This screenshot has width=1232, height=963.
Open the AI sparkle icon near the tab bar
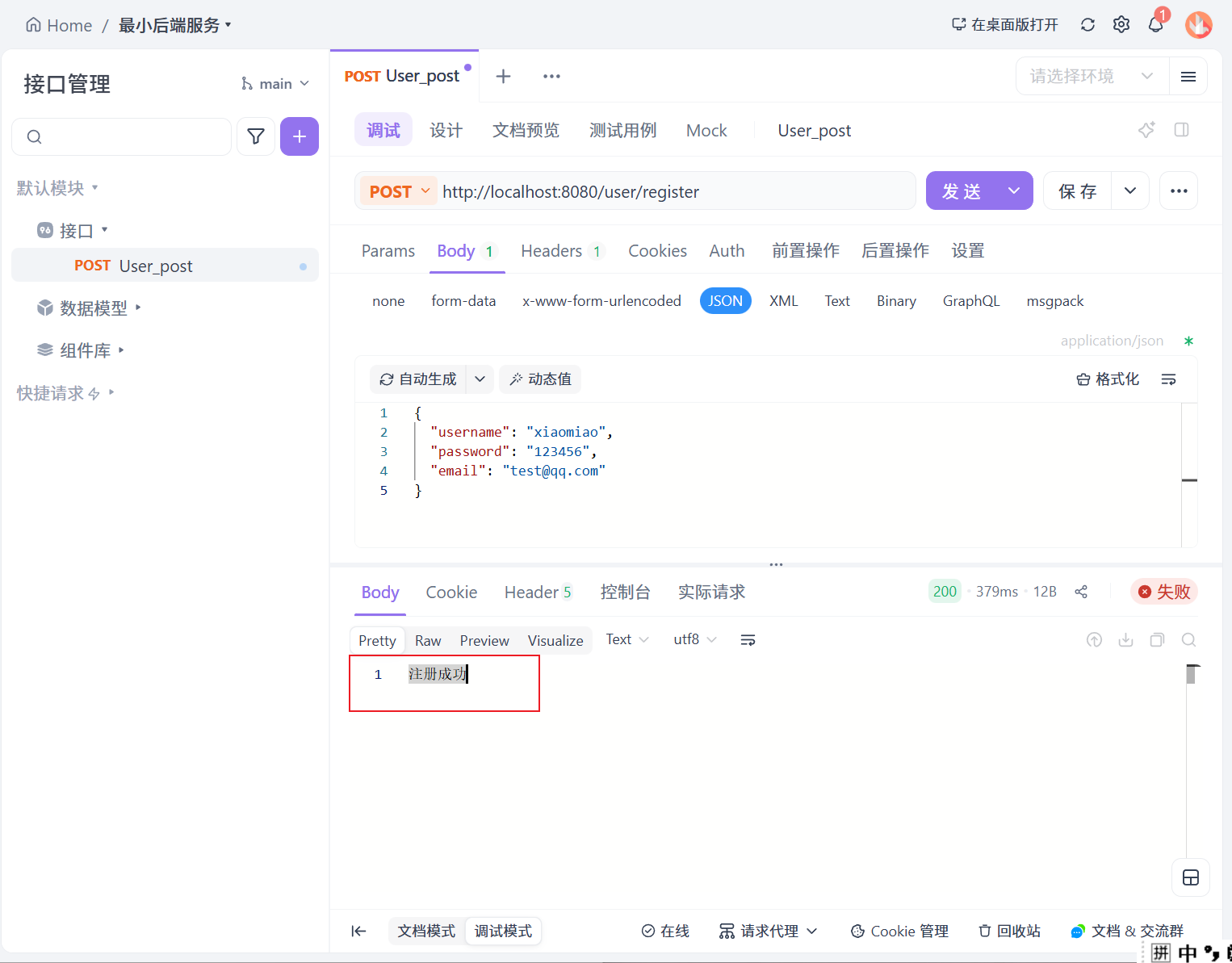tap(1146, 129)
